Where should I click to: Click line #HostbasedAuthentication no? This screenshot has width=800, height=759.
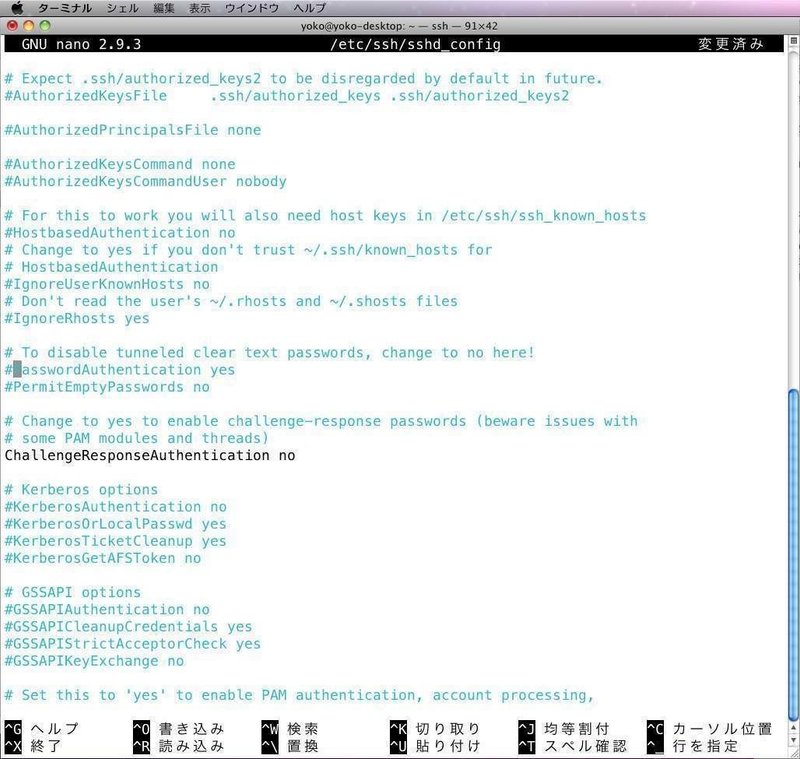pos(120,233)
